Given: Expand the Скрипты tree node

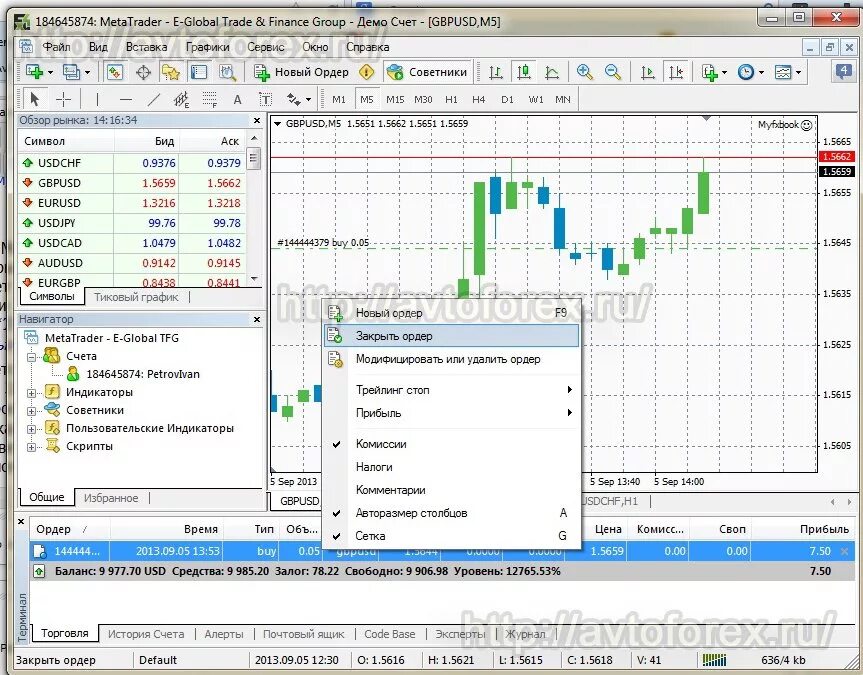Looking at the screenshot, I should [31, 447].
